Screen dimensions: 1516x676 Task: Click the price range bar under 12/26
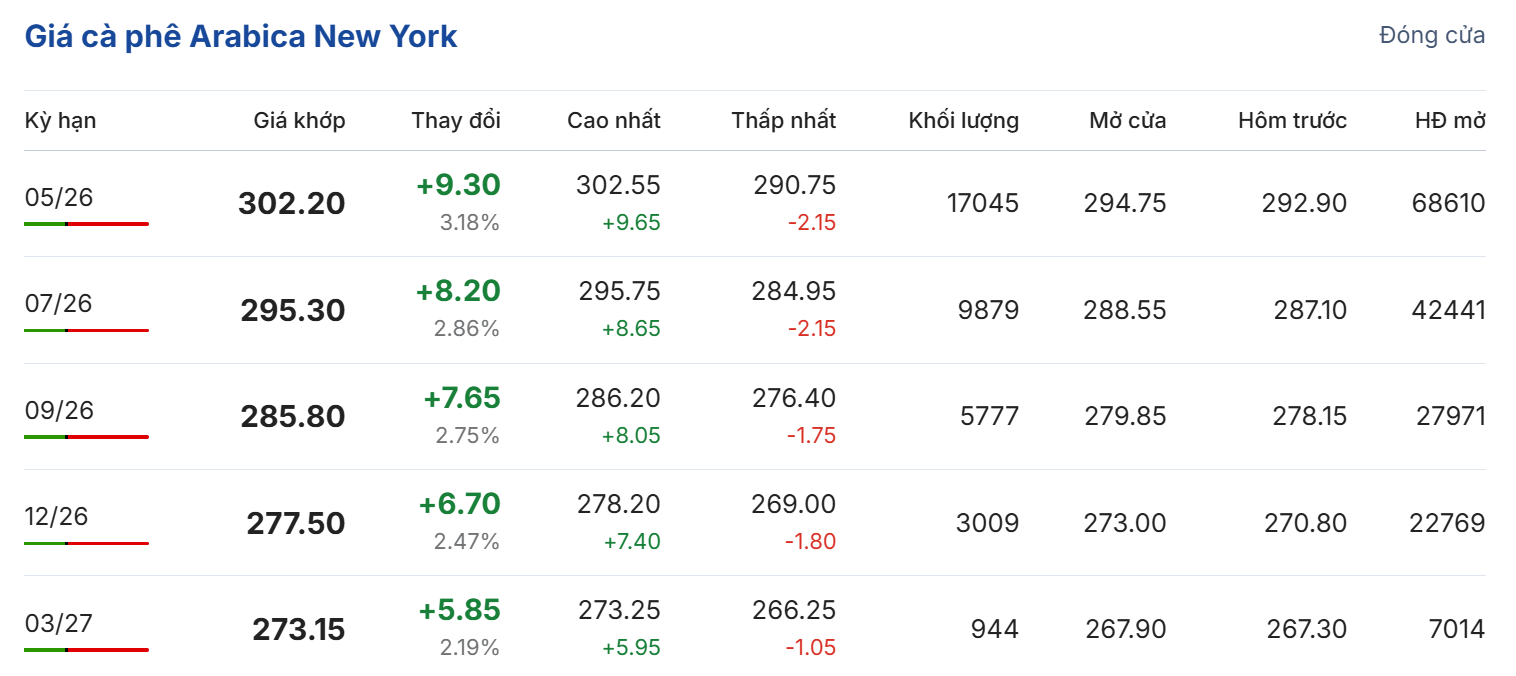(x=86, y=543)
